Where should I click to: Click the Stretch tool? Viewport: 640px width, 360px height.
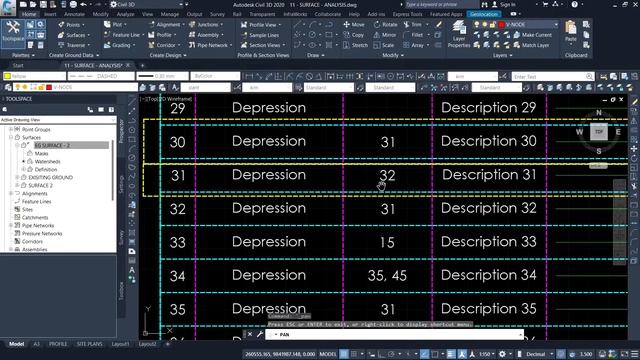pos(355,45)
